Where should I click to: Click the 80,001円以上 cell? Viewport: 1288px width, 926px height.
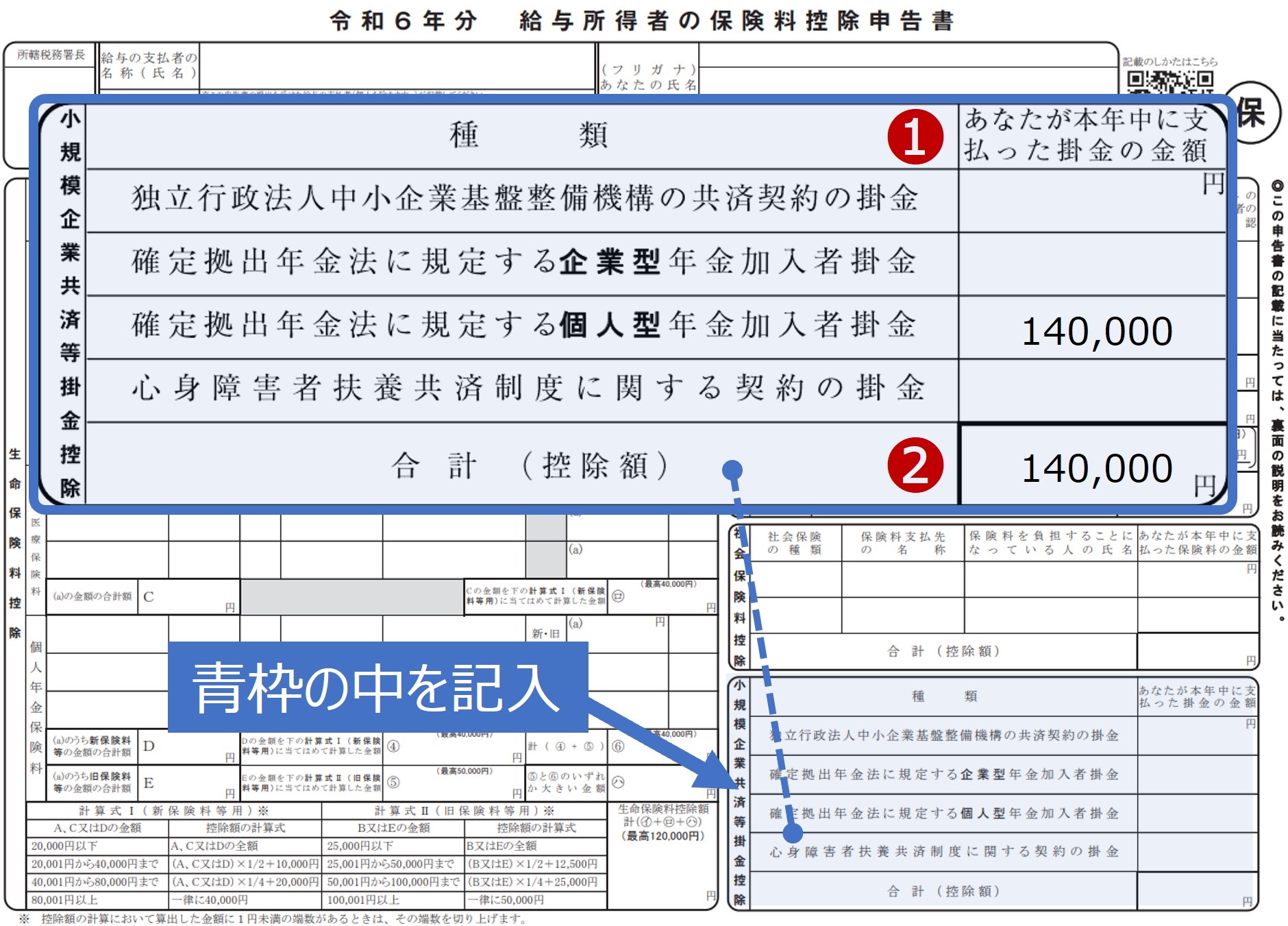pyautogui.click(x=97, y=900)
